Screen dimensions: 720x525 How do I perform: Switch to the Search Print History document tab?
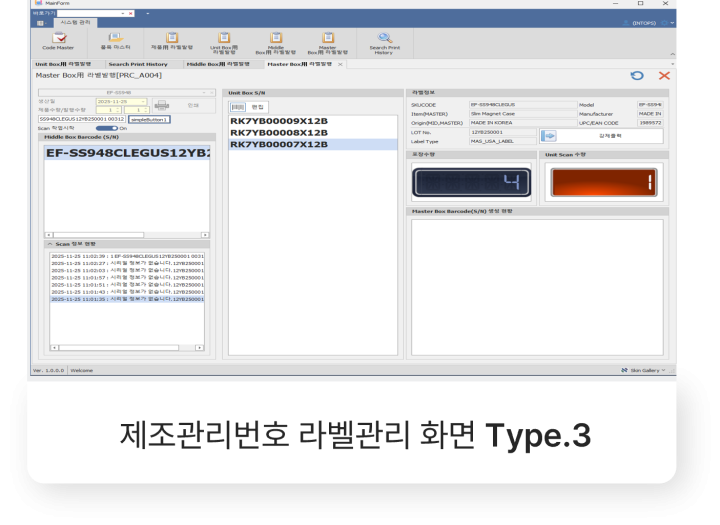click(x=138, y=64)
